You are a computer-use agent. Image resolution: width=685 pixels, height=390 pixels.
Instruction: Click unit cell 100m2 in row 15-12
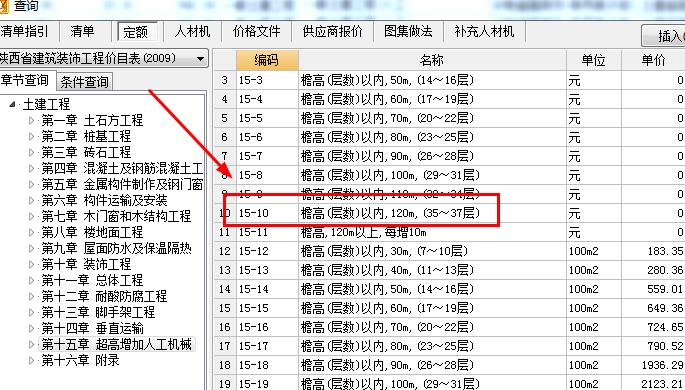click(x=593, y=251)
